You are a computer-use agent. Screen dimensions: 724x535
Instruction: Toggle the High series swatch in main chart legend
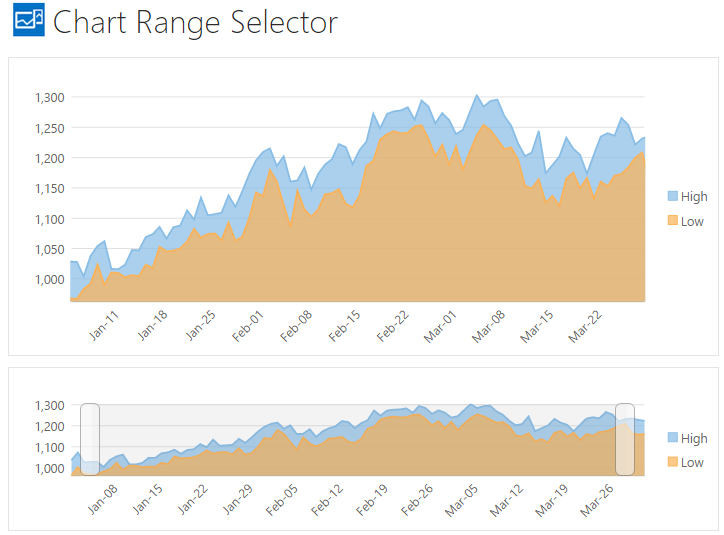click(672, 196)
